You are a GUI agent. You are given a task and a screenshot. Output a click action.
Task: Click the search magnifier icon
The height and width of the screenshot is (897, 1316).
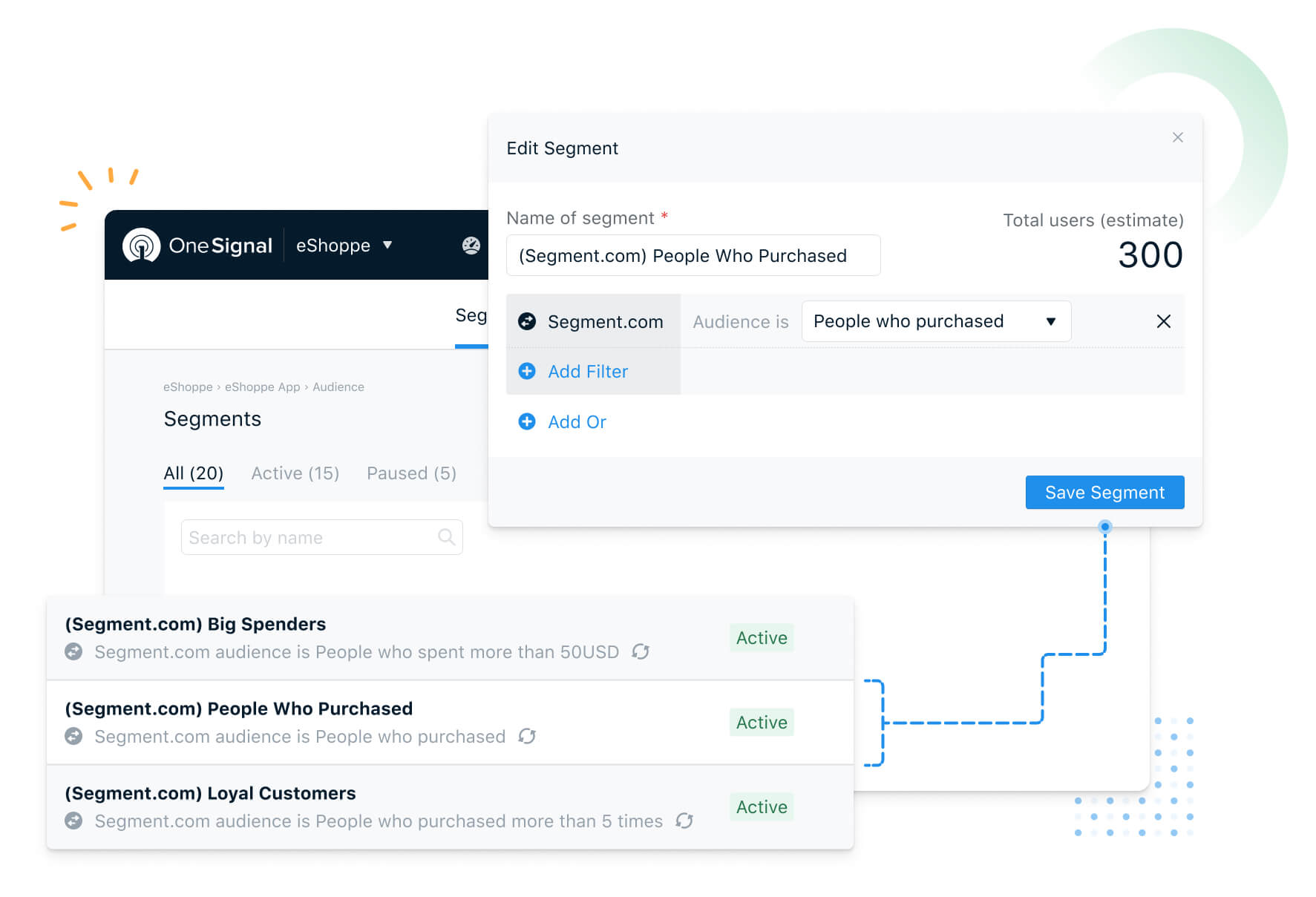(446, 536)
